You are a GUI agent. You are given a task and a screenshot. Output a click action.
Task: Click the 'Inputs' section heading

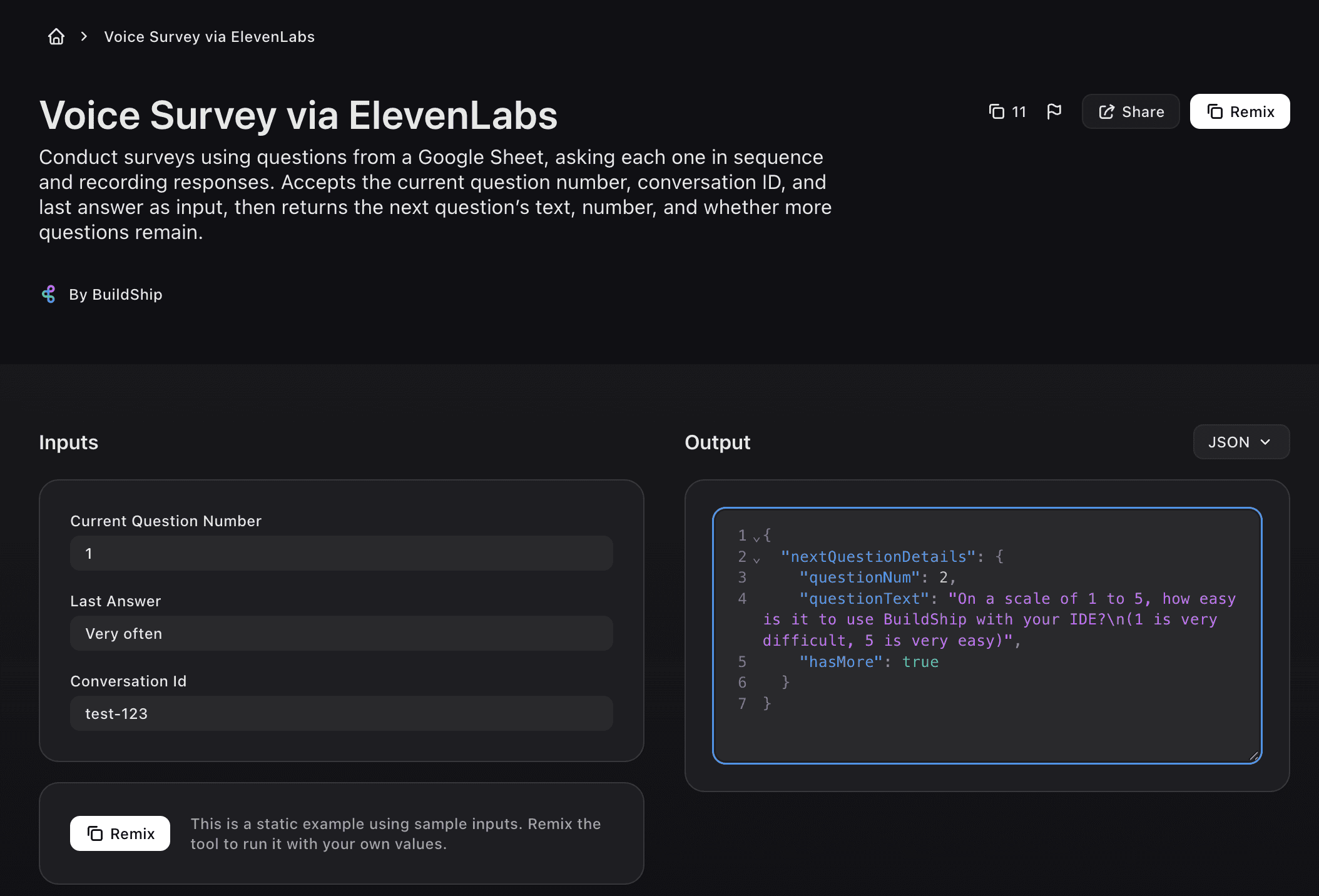(x=69, y=442)
